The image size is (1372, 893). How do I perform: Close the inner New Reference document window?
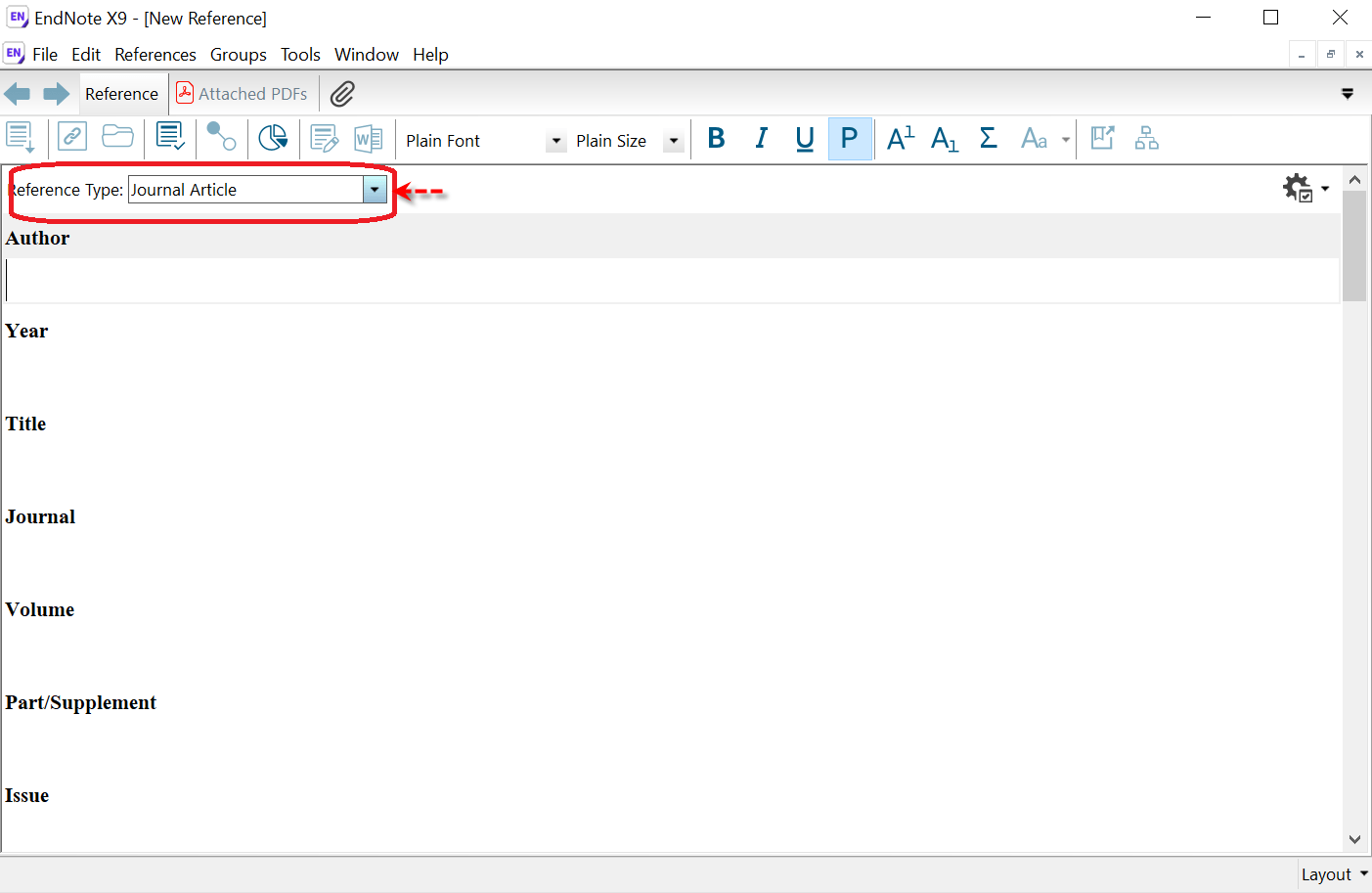pyautogui.click(x=1359, y=55)
